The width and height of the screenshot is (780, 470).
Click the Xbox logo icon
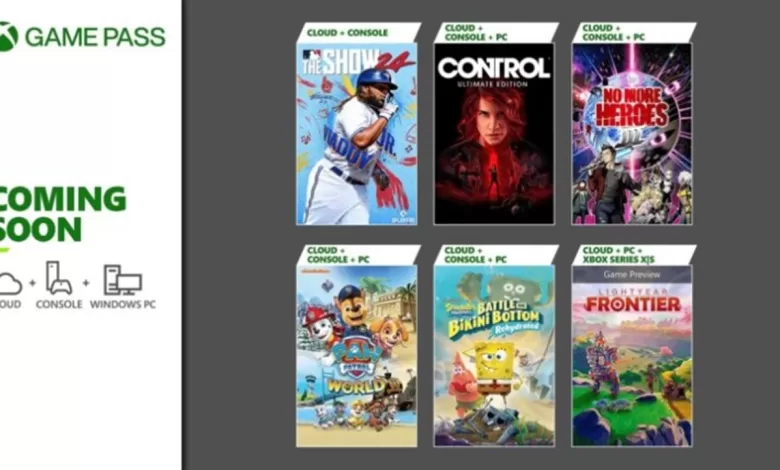(x=7, y=36)
